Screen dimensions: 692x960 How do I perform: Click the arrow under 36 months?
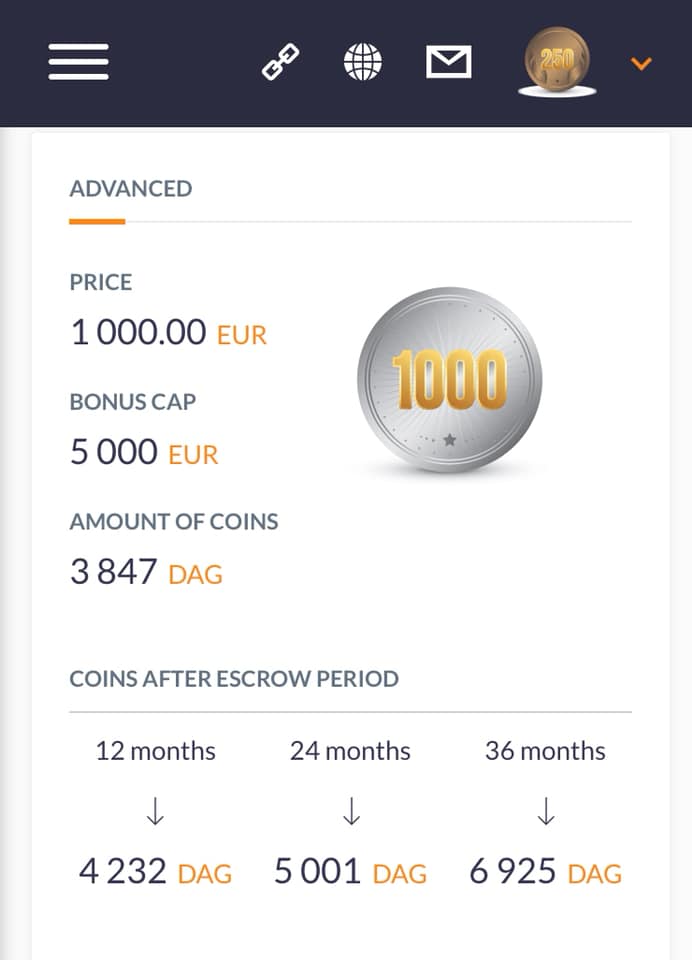tap(546, 814)
